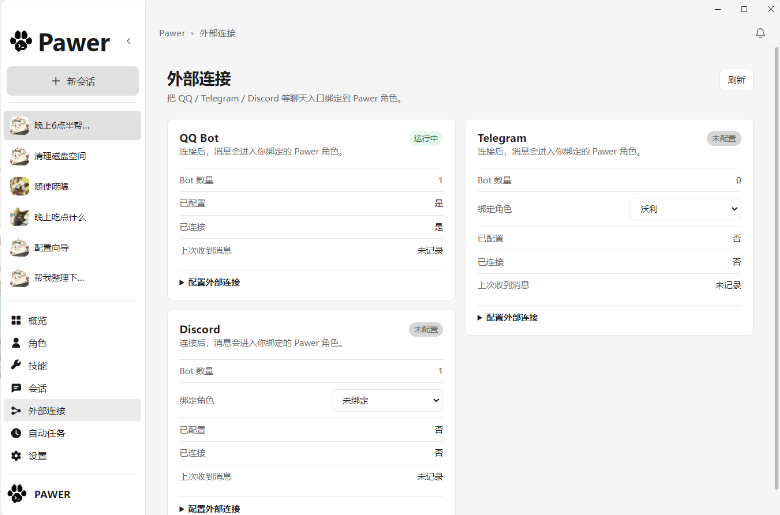
Task: Go to the 会话 menu item
Action: point(73,388)
